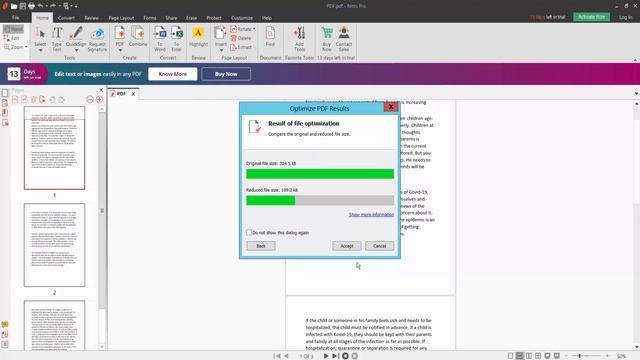This screenshot has width=640, height=360.
Task: Click Contact Sales icon
Action: (x=344, y=39)
